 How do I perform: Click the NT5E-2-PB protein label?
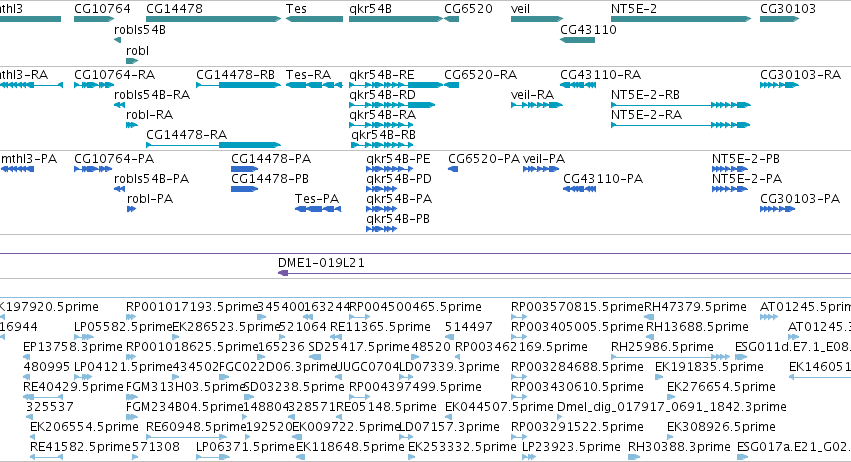click(746, 159)
